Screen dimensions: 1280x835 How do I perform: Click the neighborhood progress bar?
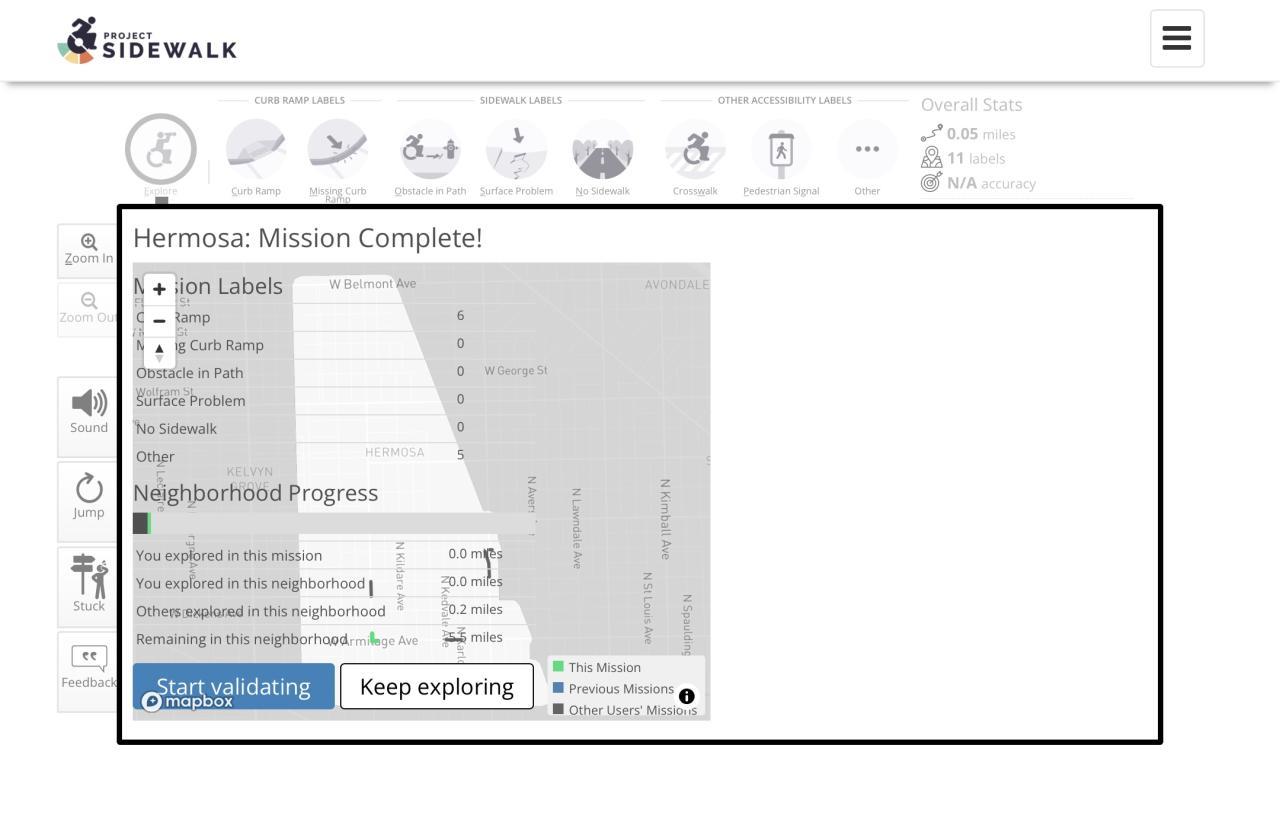334,523
